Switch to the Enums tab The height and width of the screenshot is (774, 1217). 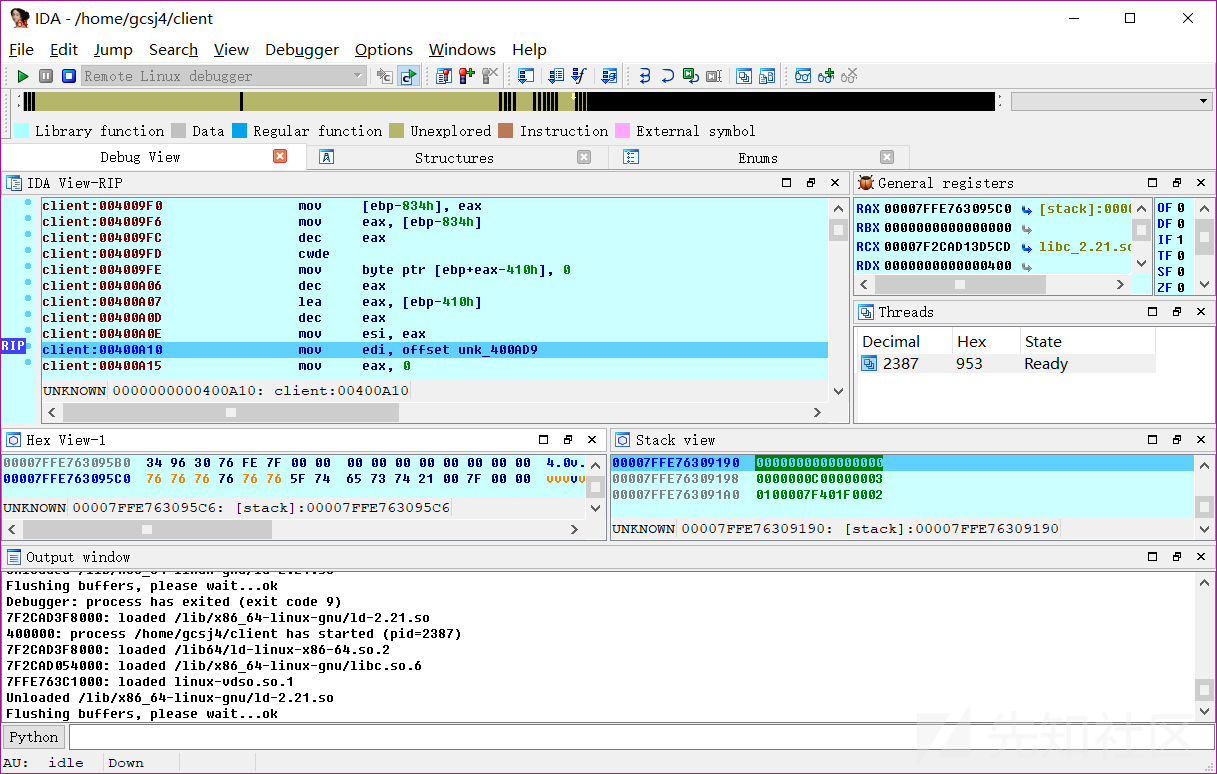758,157
